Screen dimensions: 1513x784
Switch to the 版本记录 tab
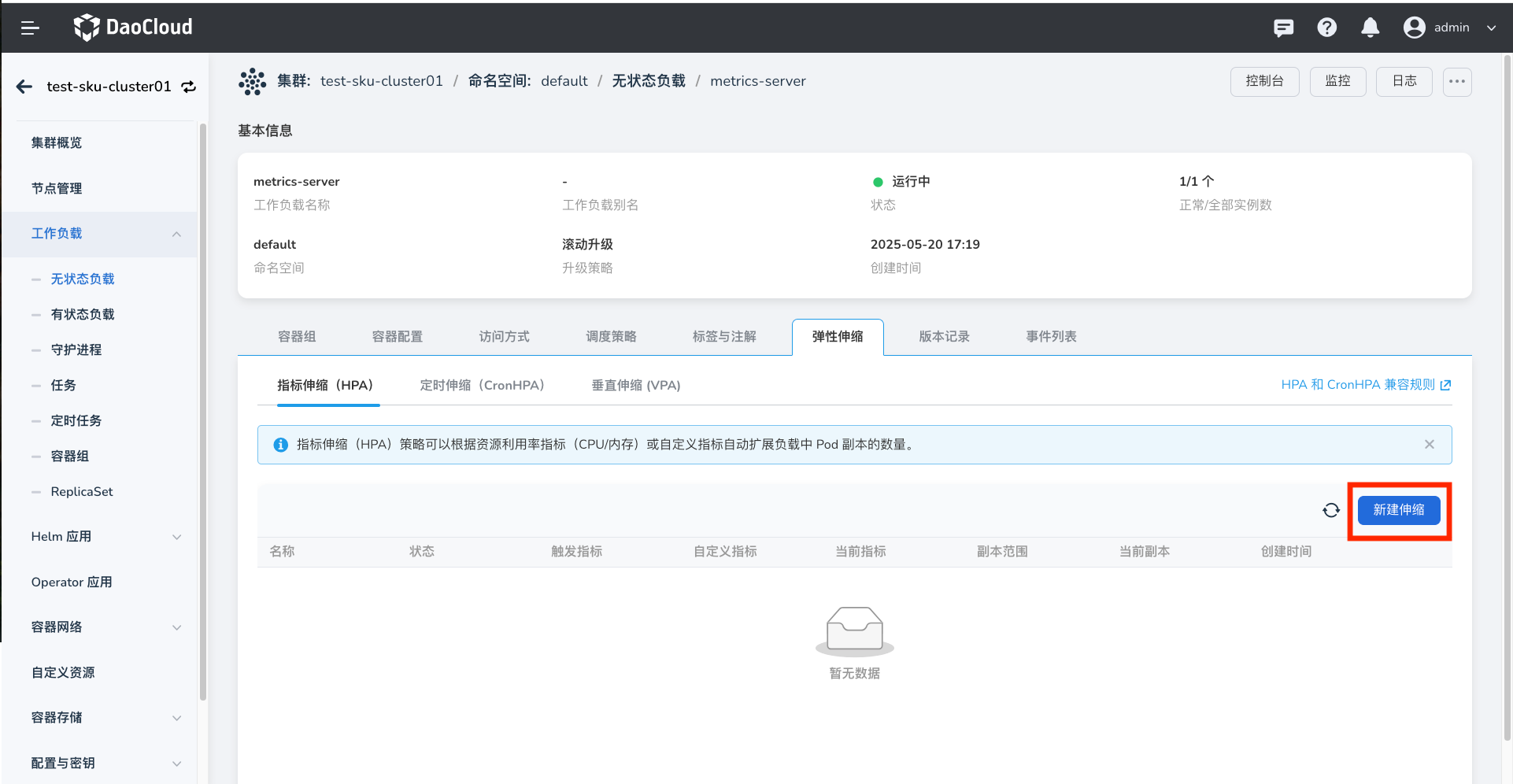pyautogui.click(x=944, y=337)
